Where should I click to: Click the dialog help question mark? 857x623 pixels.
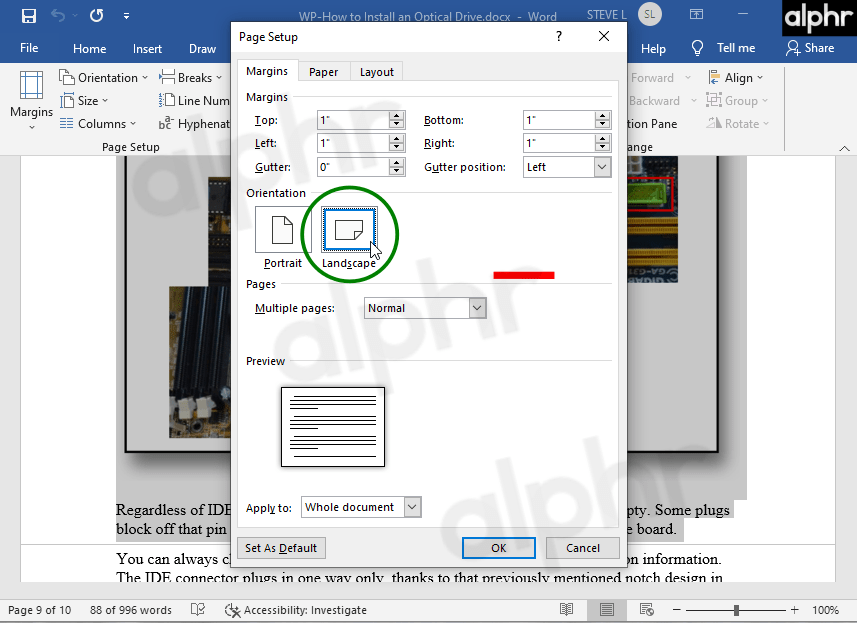(x=559, y=36)
